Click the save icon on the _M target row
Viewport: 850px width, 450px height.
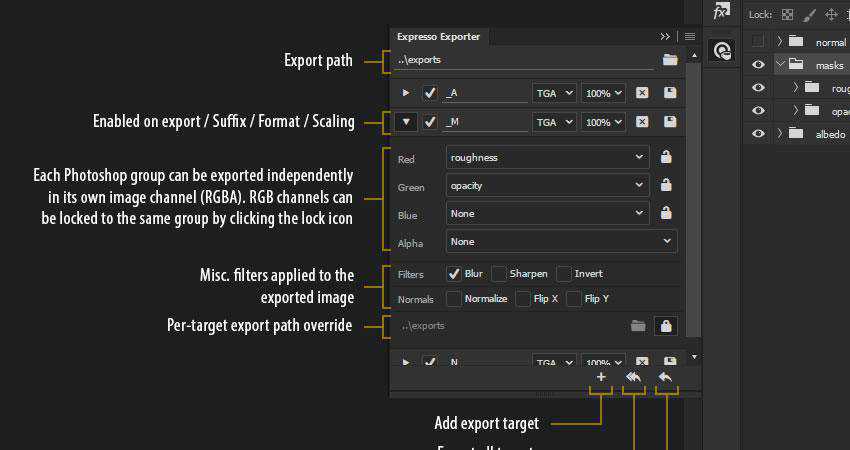(669, 123)
